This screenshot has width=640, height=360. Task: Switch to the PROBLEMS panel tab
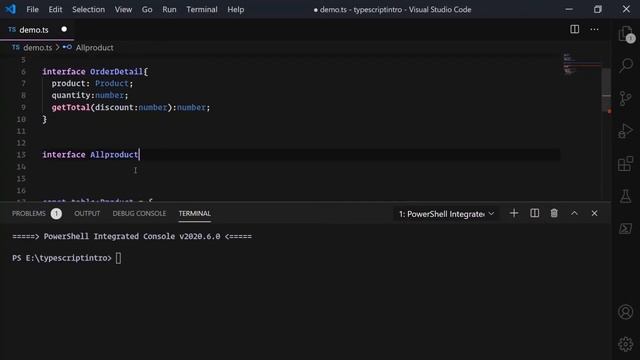point(29,213)
